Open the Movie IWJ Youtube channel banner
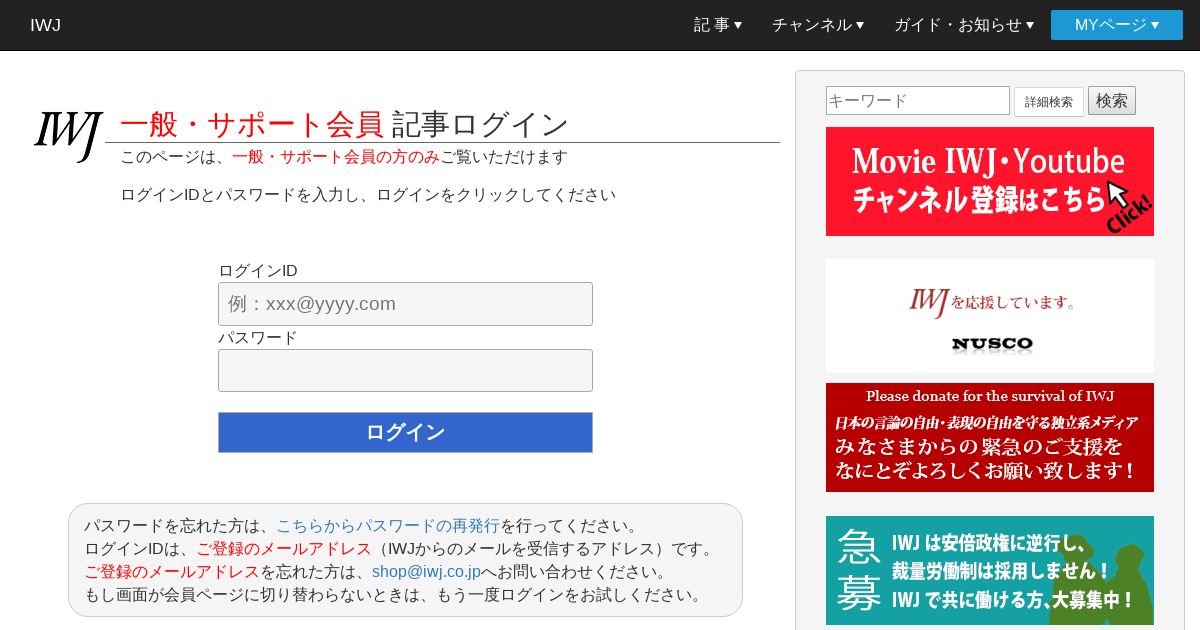1200x630 pixels. pos(990,181)
